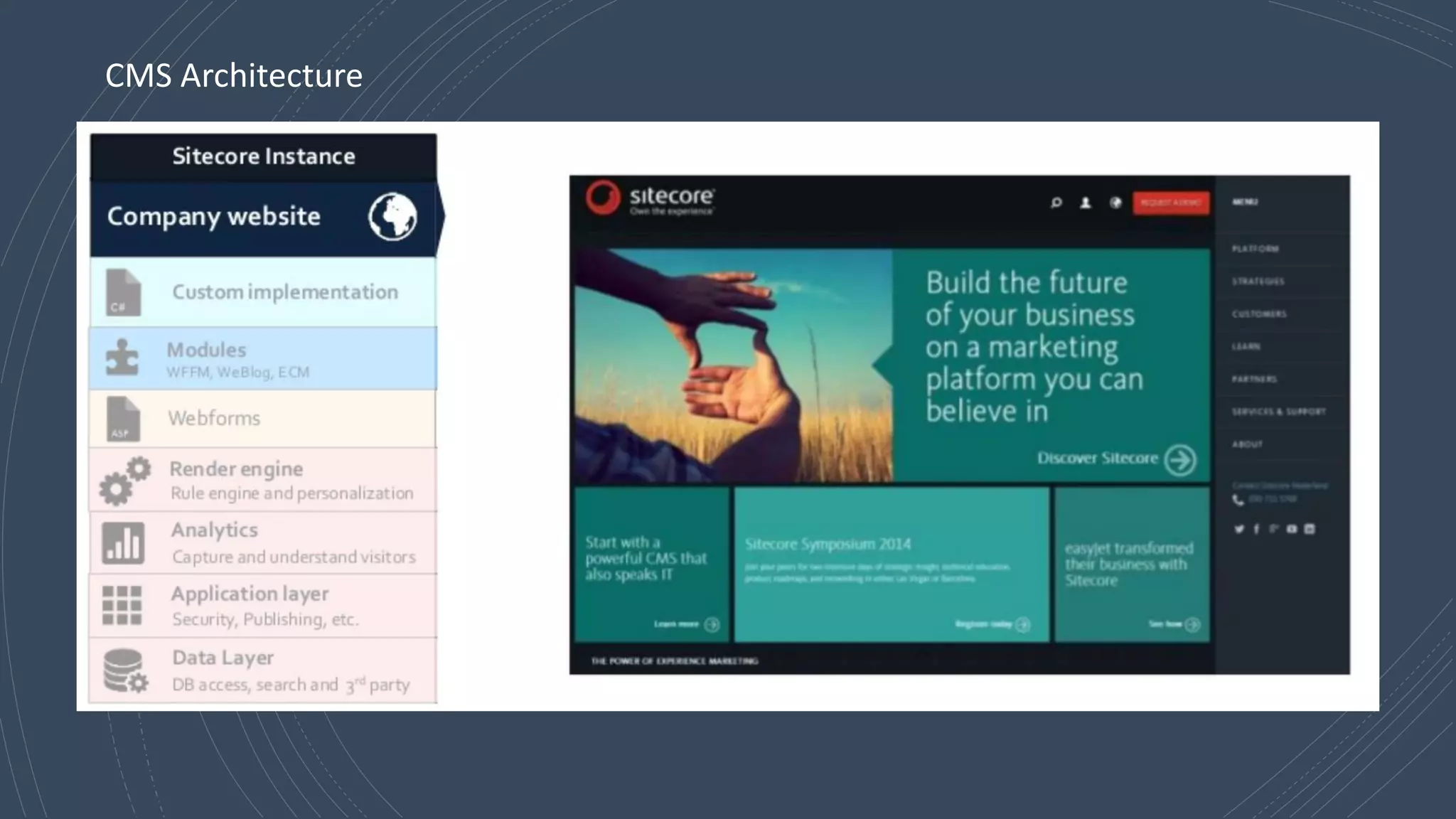The image size is (1456, 819).
Task: Click the C# file icon
Action: pos(123,292)
